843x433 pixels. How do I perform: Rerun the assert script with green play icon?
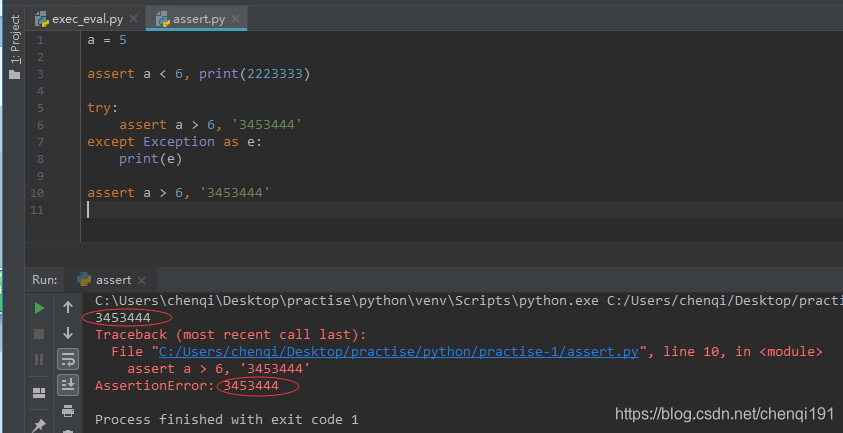click(39, 308)
